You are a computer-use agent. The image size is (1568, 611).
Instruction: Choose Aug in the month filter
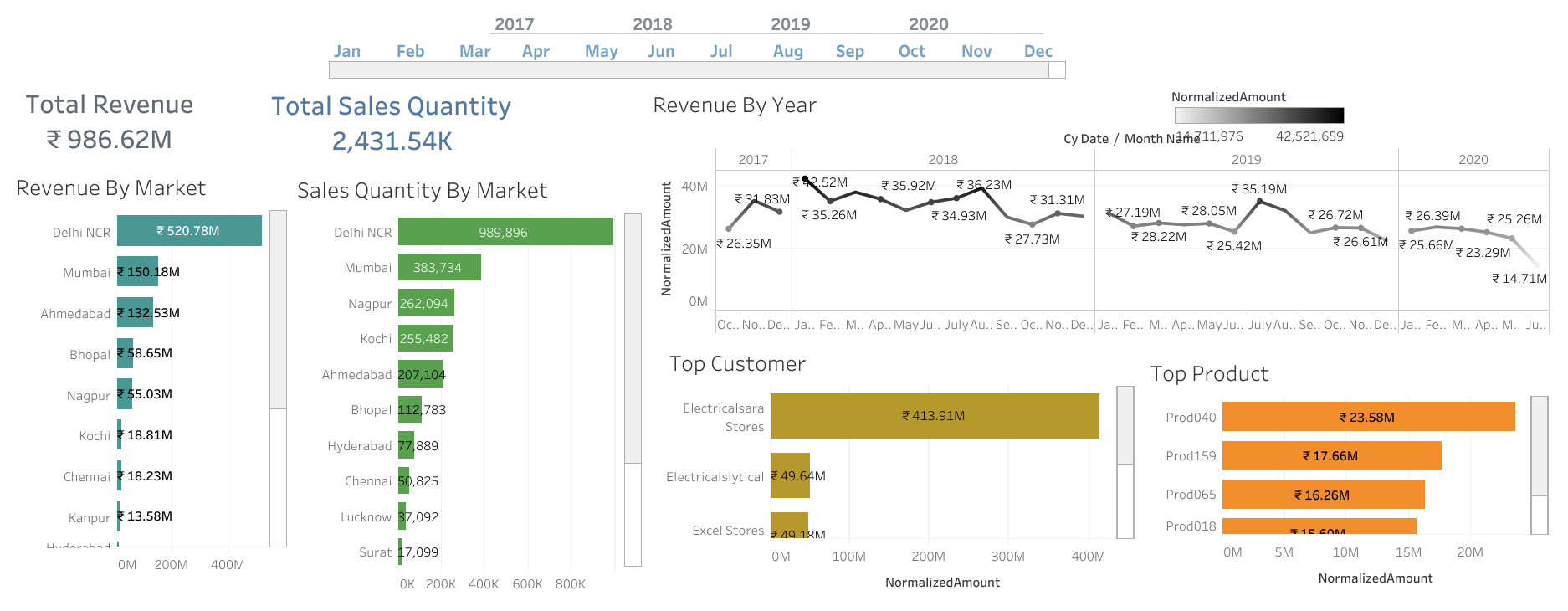[x=787, y=51]
